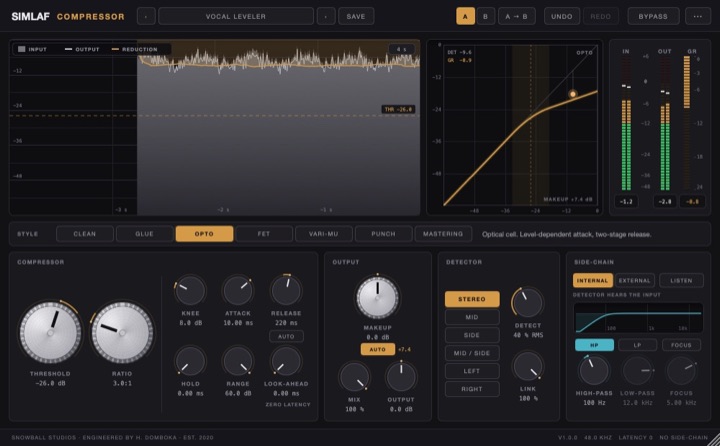Screen dimensions: 720x446
Task: Click the LOW-PASS frequency knob
Action: [637, 370]
